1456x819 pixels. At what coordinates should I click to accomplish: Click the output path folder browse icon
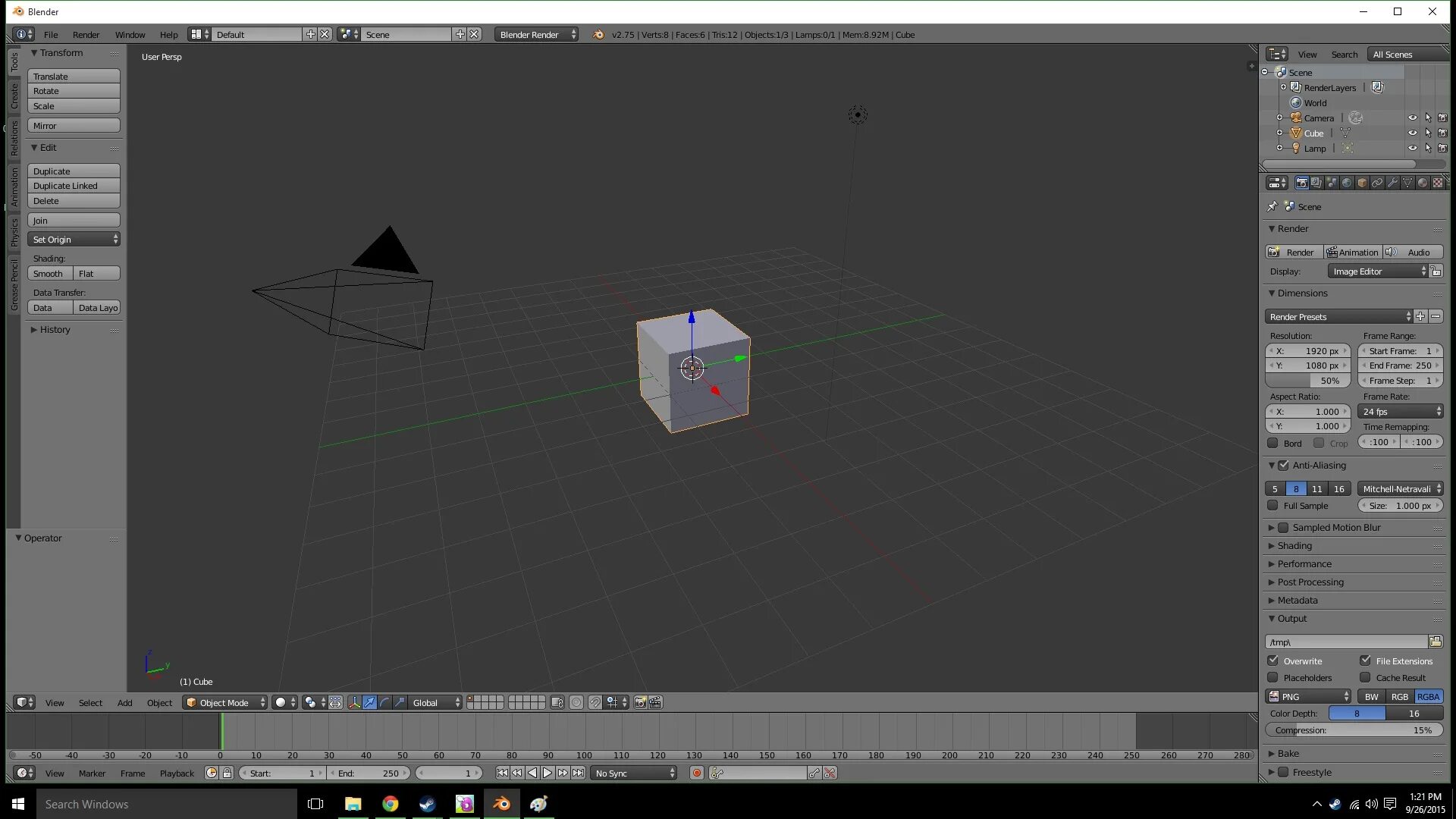tap(1436, 642)
